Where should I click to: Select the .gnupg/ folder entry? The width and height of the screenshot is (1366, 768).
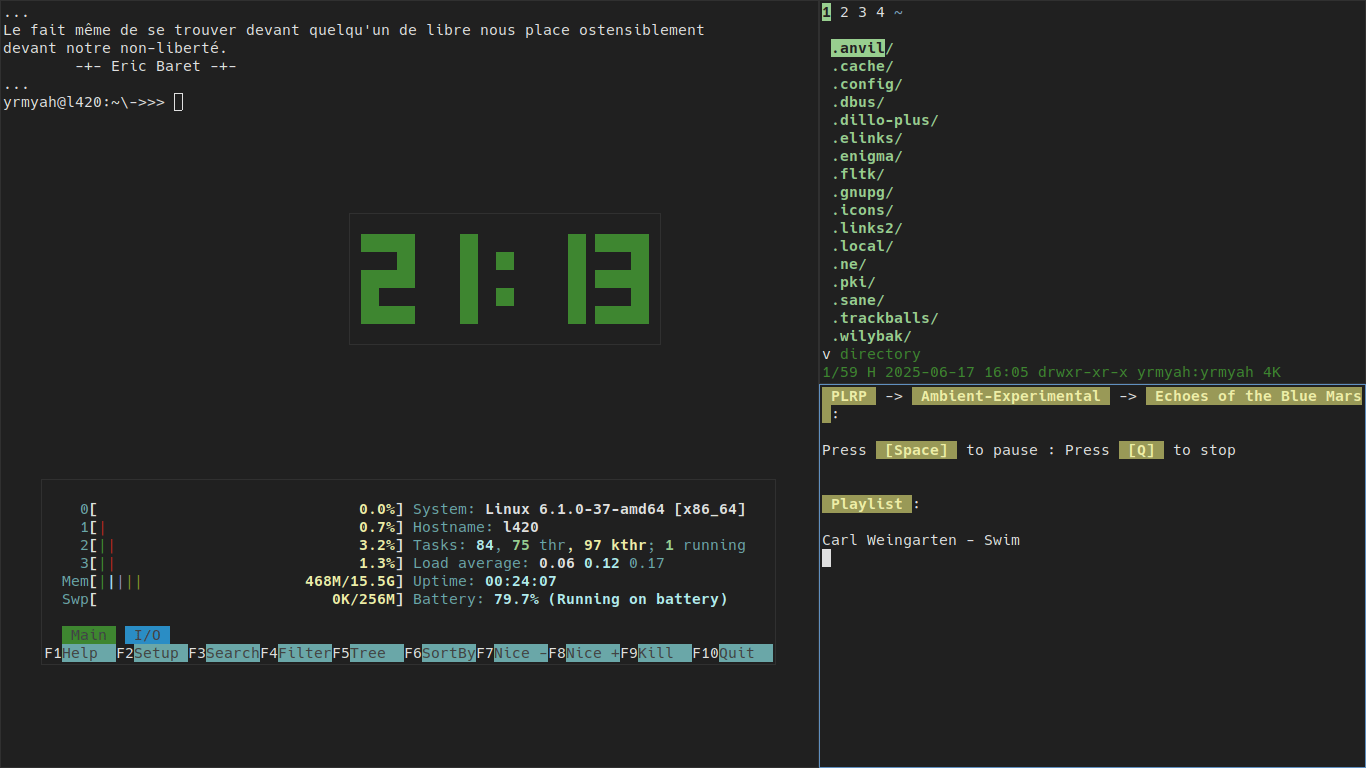(x=862, y=192)
